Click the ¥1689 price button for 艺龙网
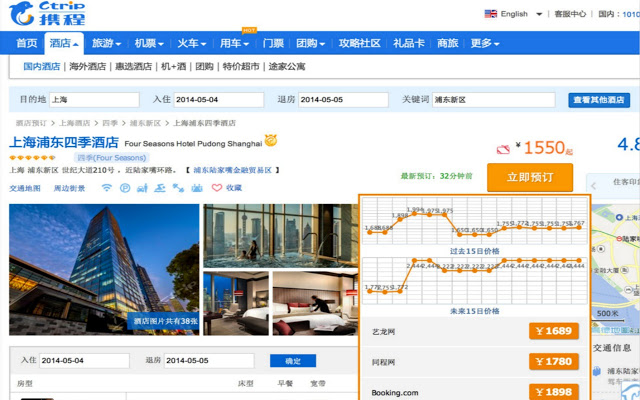This screenshot has width=640, height=400. click(x=554, y=331)
